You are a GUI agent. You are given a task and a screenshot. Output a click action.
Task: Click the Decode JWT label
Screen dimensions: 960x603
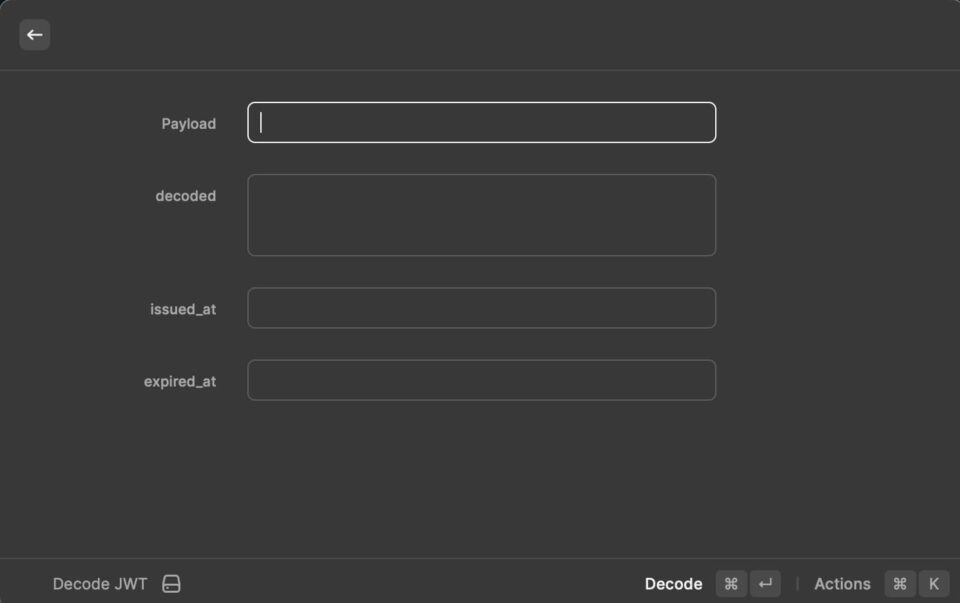click(x=99, y=583)
